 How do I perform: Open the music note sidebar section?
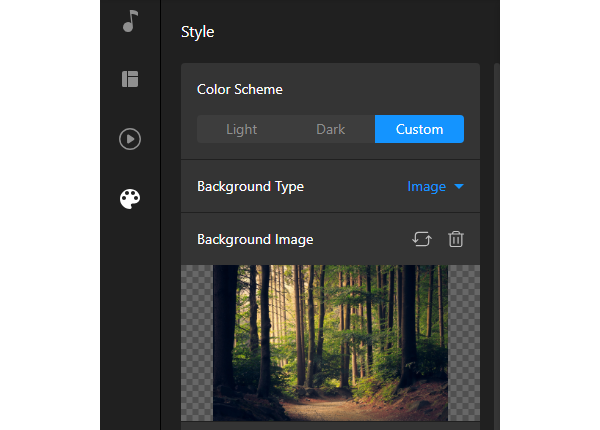(130, 21)
